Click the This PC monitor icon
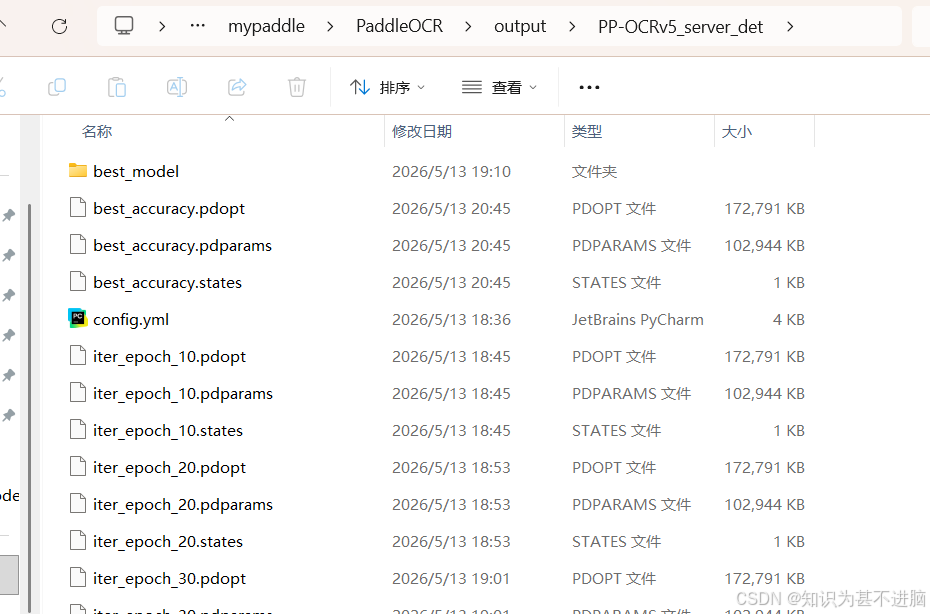This screenshot has width=930, height=614. click(x=124, y=26)
